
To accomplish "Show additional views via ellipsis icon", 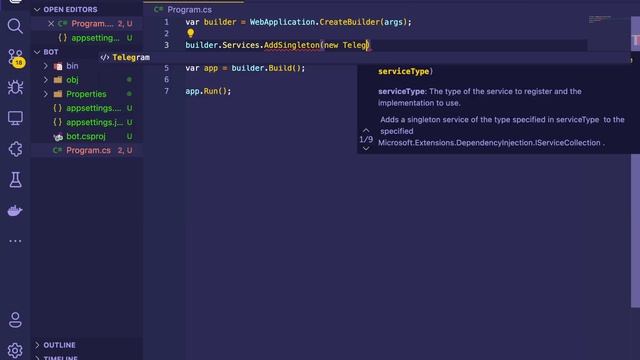I will [15, 241].
